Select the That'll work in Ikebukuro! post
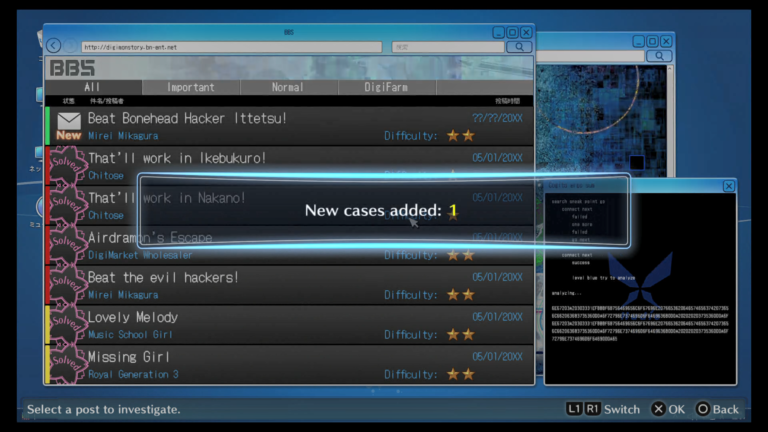This screenshot has height=432, width=768. pos(177,158)
